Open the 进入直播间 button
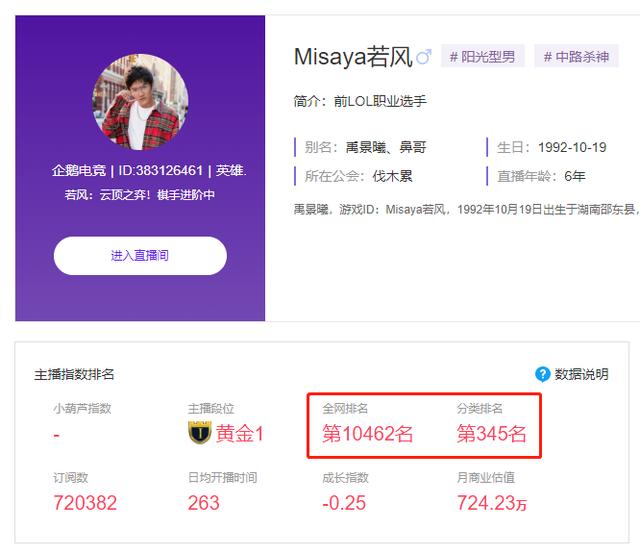The image size is (640, 554). (x=140, y=256)
